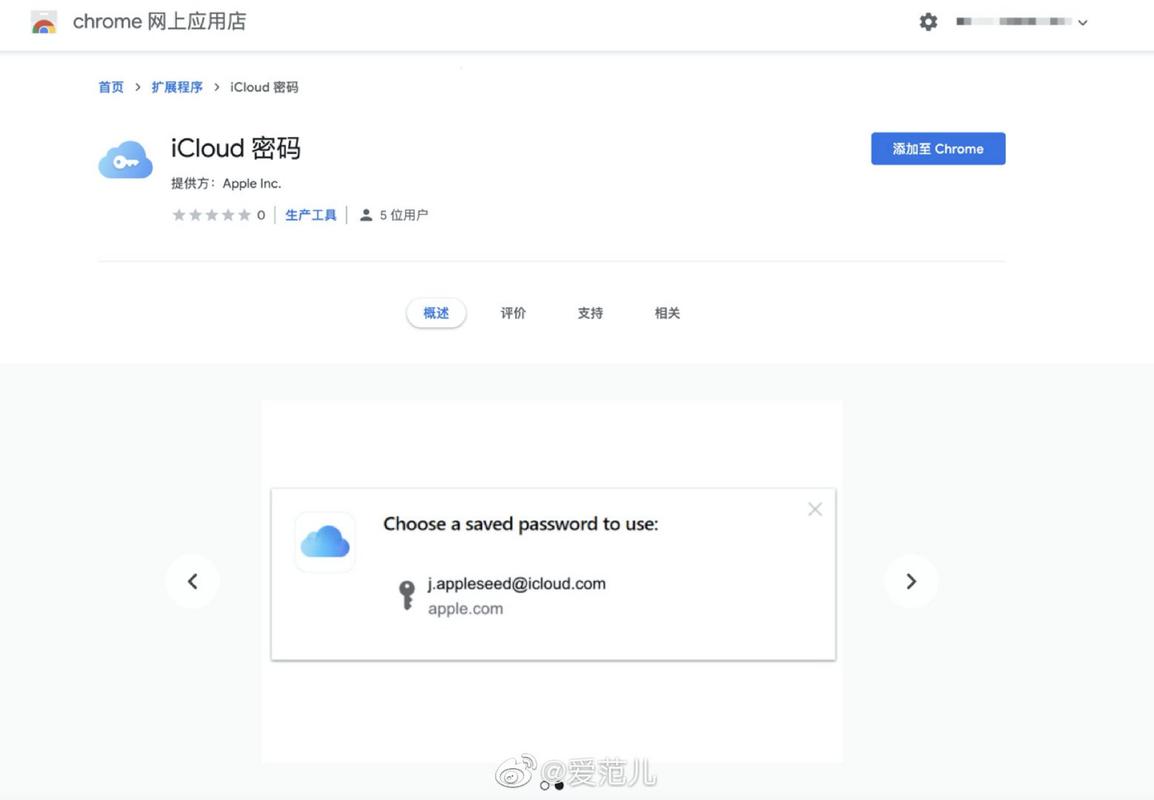
Task: Close the saved password popup with X
Action: pos(815,509)
